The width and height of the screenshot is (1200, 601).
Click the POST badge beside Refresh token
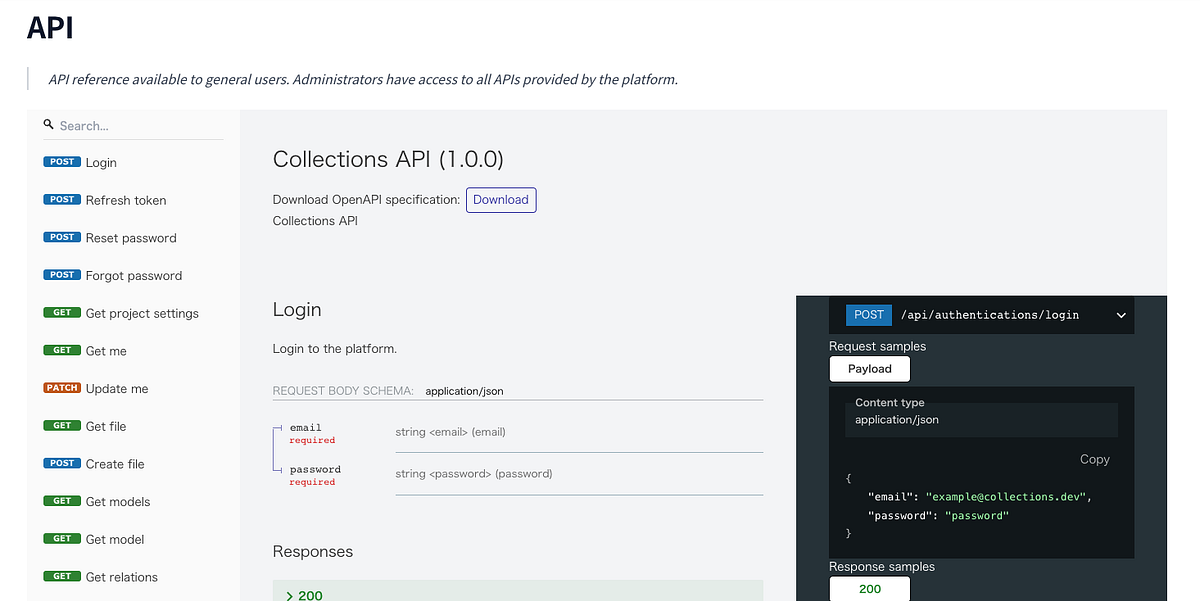tap(62, 200)
